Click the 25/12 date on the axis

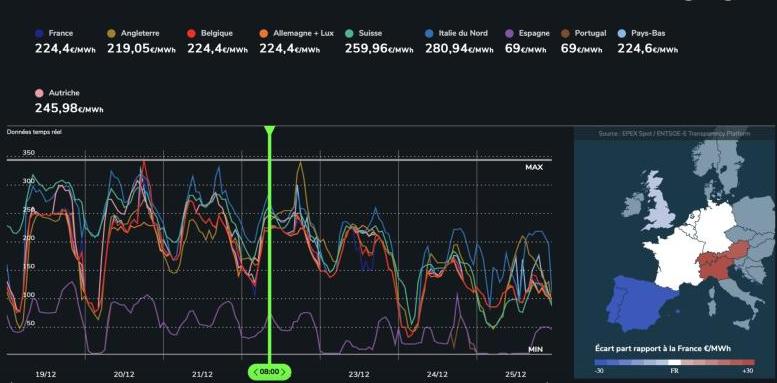(515, 374)
